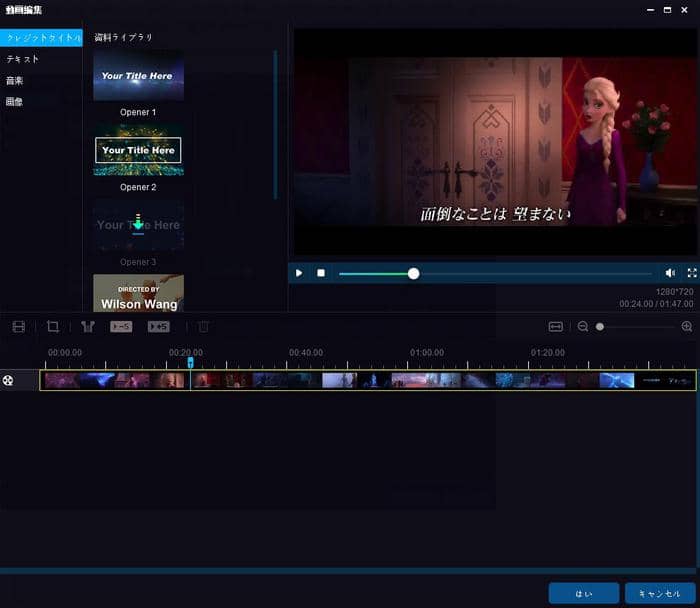Zoom in the timeline with the plus magnifier

(687, 327)
